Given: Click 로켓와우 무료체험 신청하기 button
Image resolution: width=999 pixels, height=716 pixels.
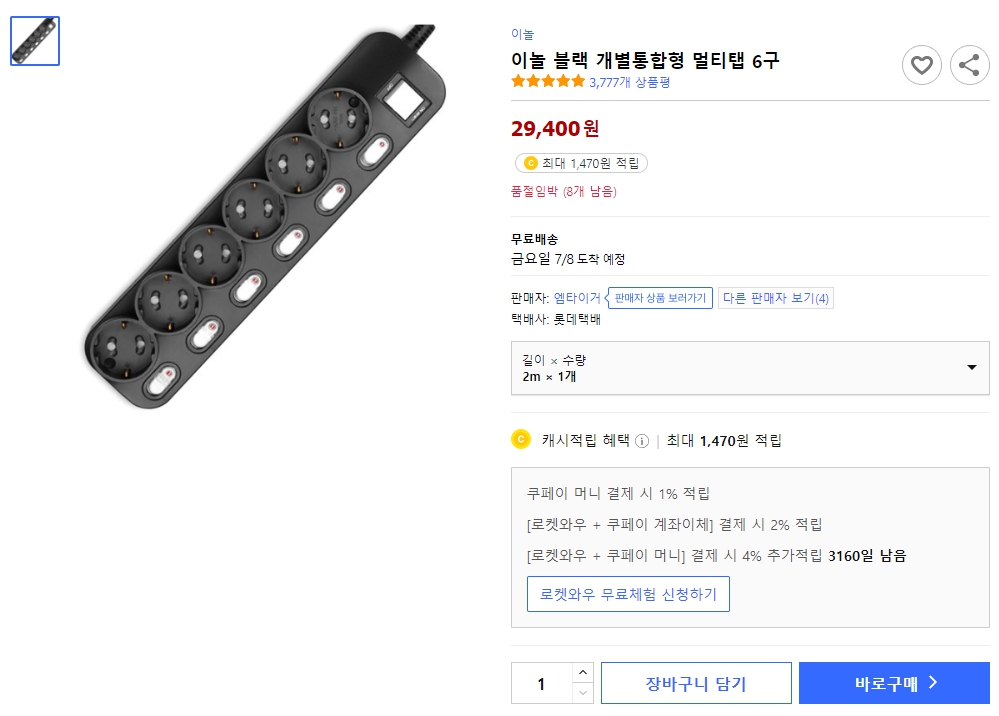Looking at the screenshot, I should click(x=628, y=593).
